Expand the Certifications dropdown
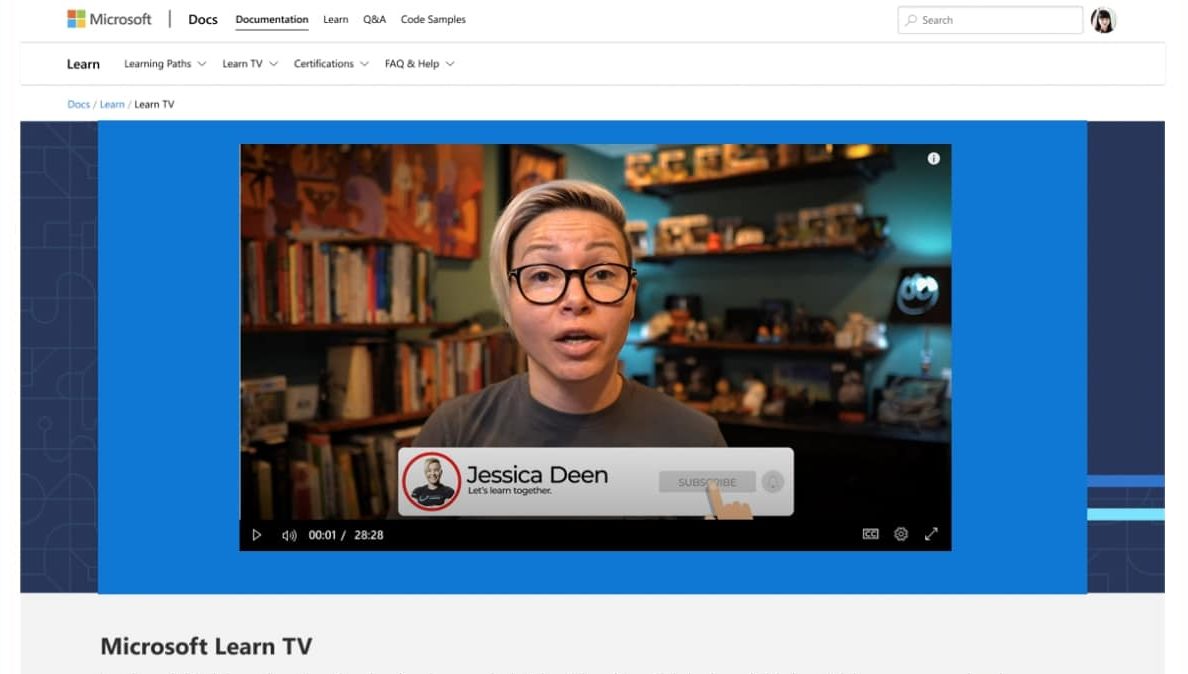The image size is (1188, 674). point(331,64)
